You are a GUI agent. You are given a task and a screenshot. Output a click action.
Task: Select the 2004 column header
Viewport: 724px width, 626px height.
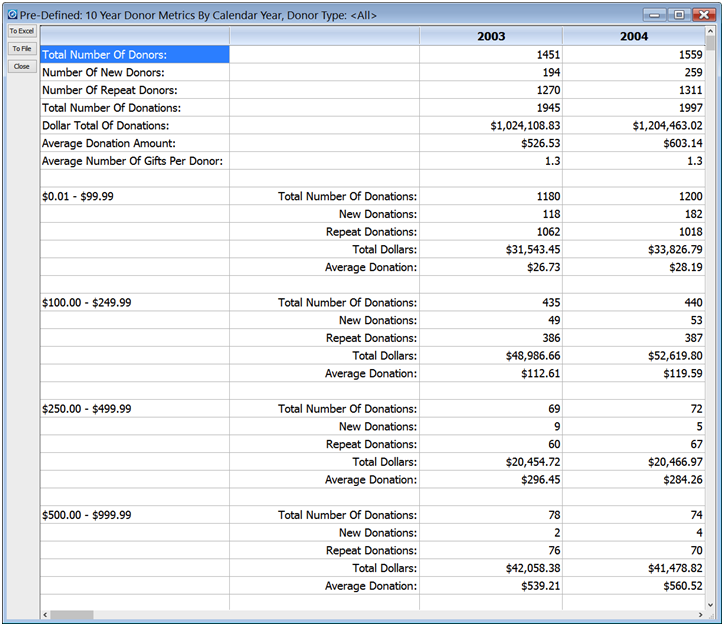pyautogui.click(x=634, y=36)
